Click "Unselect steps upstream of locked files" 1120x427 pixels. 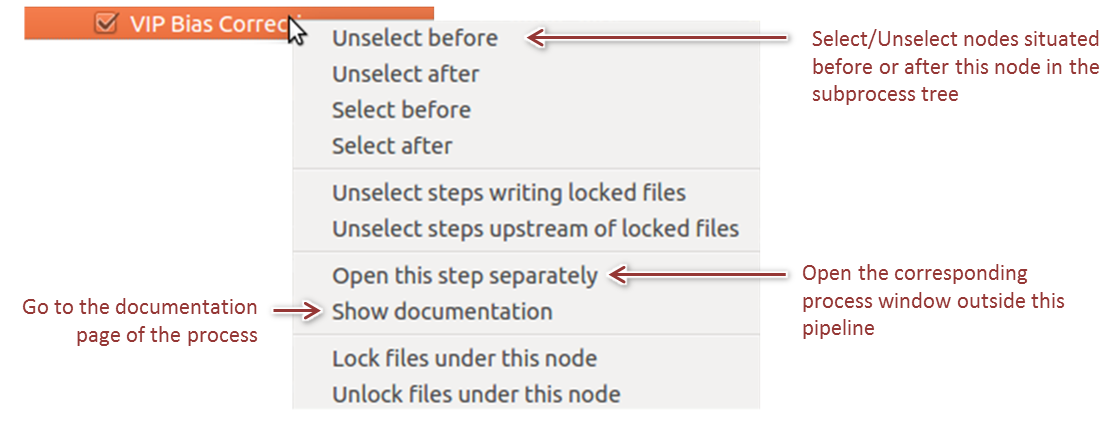click(535, 228)
